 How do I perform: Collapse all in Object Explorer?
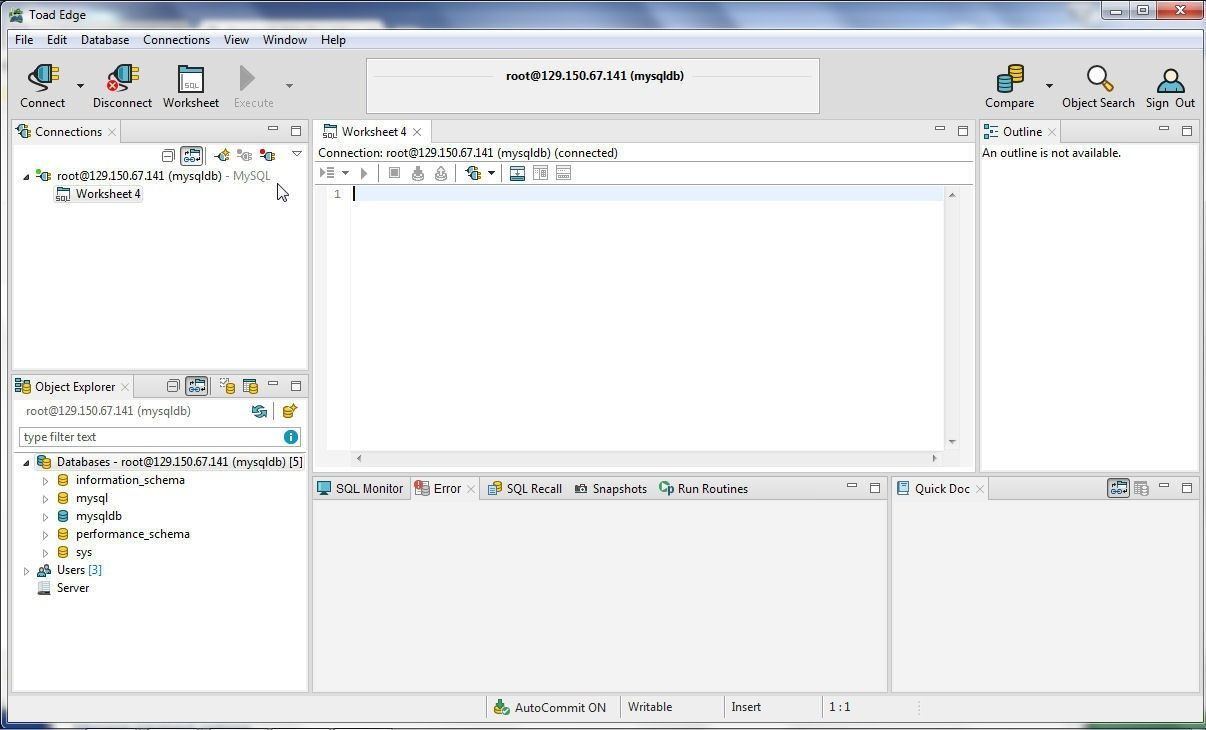tap(173, 386)
